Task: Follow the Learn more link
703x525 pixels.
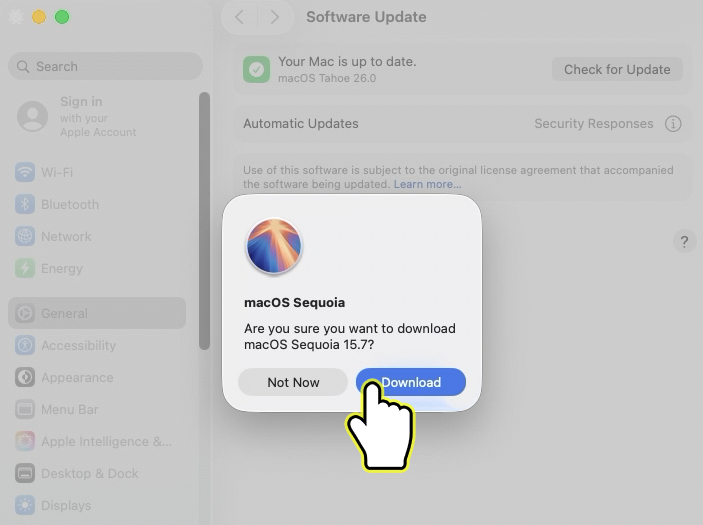Action: pyautogui.click(x=427, y=184)
